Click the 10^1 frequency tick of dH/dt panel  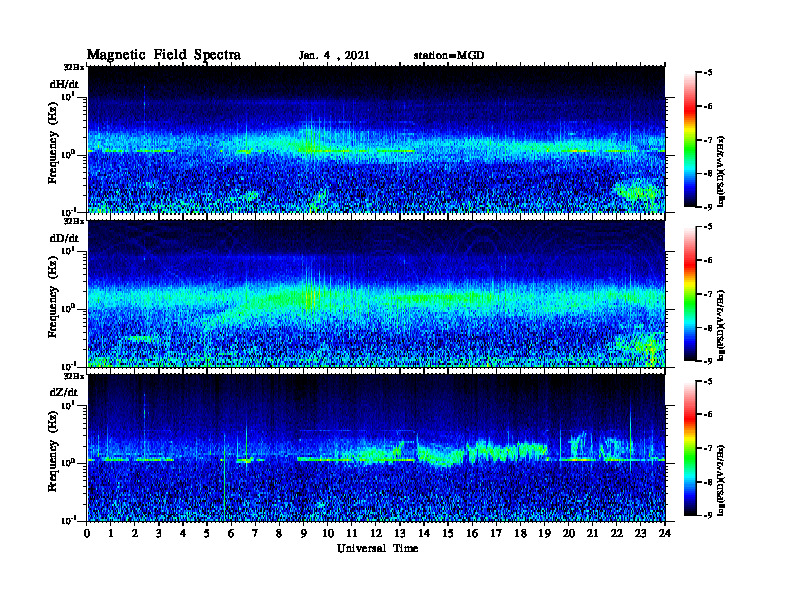click(70, 96)
